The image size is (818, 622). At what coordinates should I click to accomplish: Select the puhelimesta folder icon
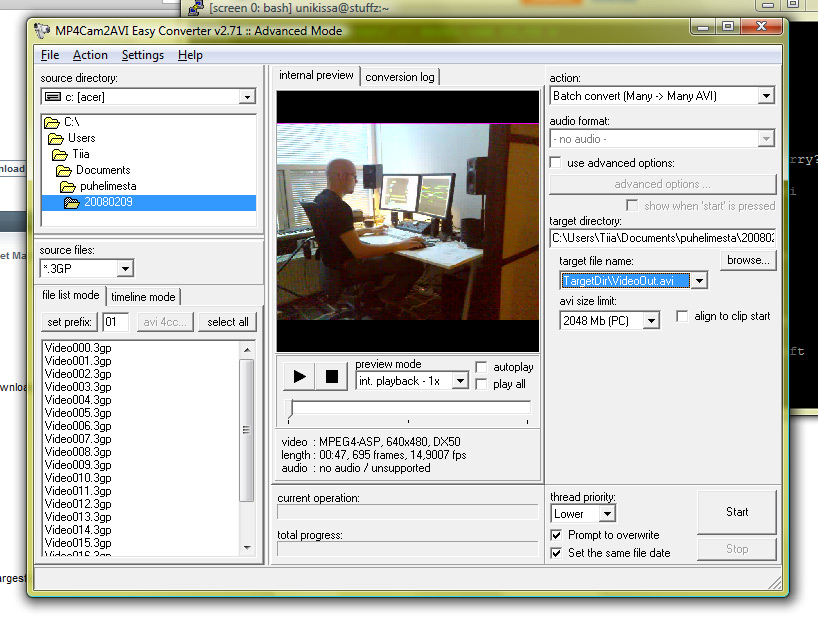(x=67, y=187)
